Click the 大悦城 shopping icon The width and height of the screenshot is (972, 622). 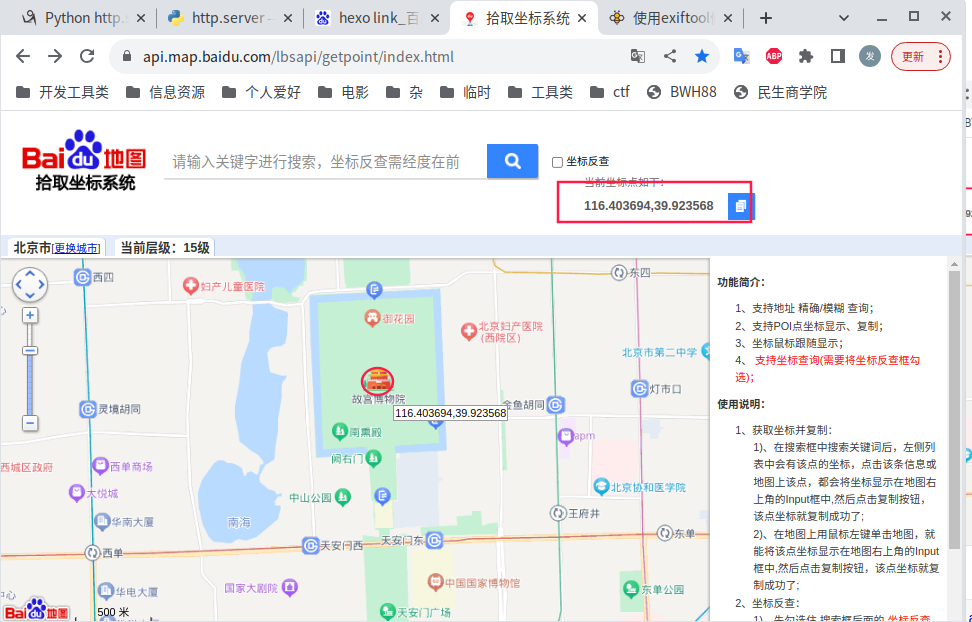[76, 493]
